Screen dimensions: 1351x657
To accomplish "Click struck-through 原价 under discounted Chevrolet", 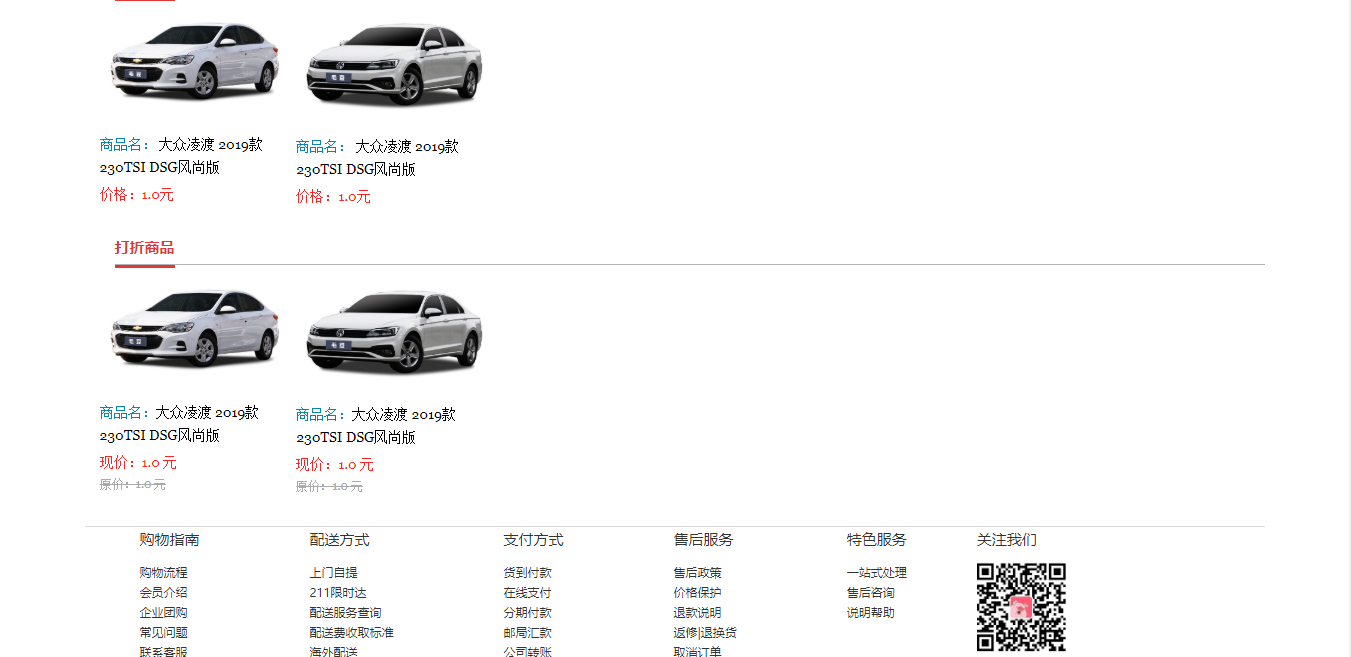I will pos(133,485).
